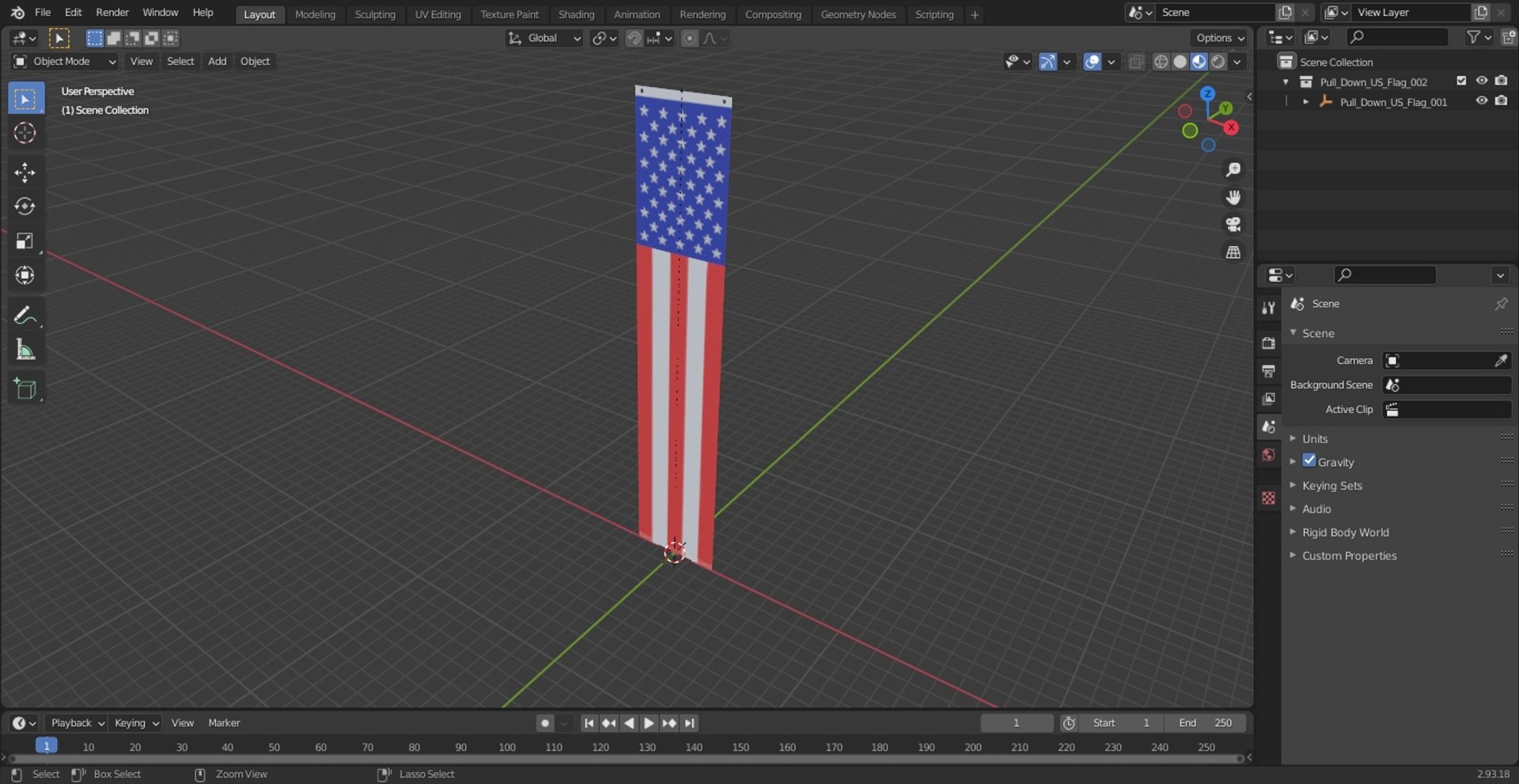Activate the Transform tool

[25, 275]
